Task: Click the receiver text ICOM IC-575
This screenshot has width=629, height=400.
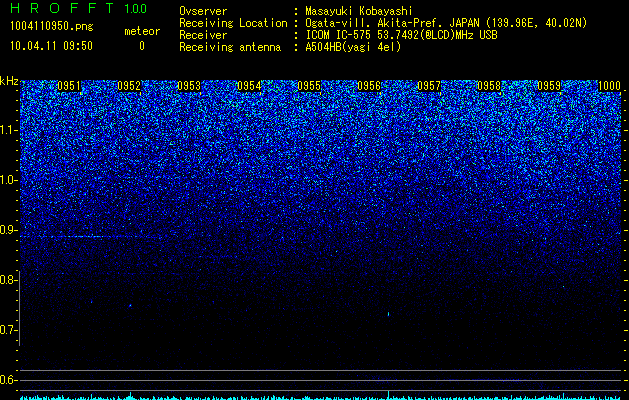Action: tap(401, 35)
